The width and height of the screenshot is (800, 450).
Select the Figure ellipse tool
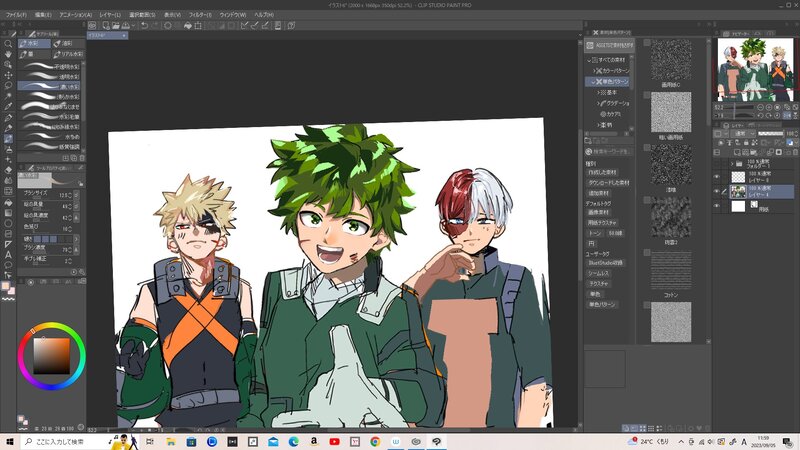click(8, 223)
